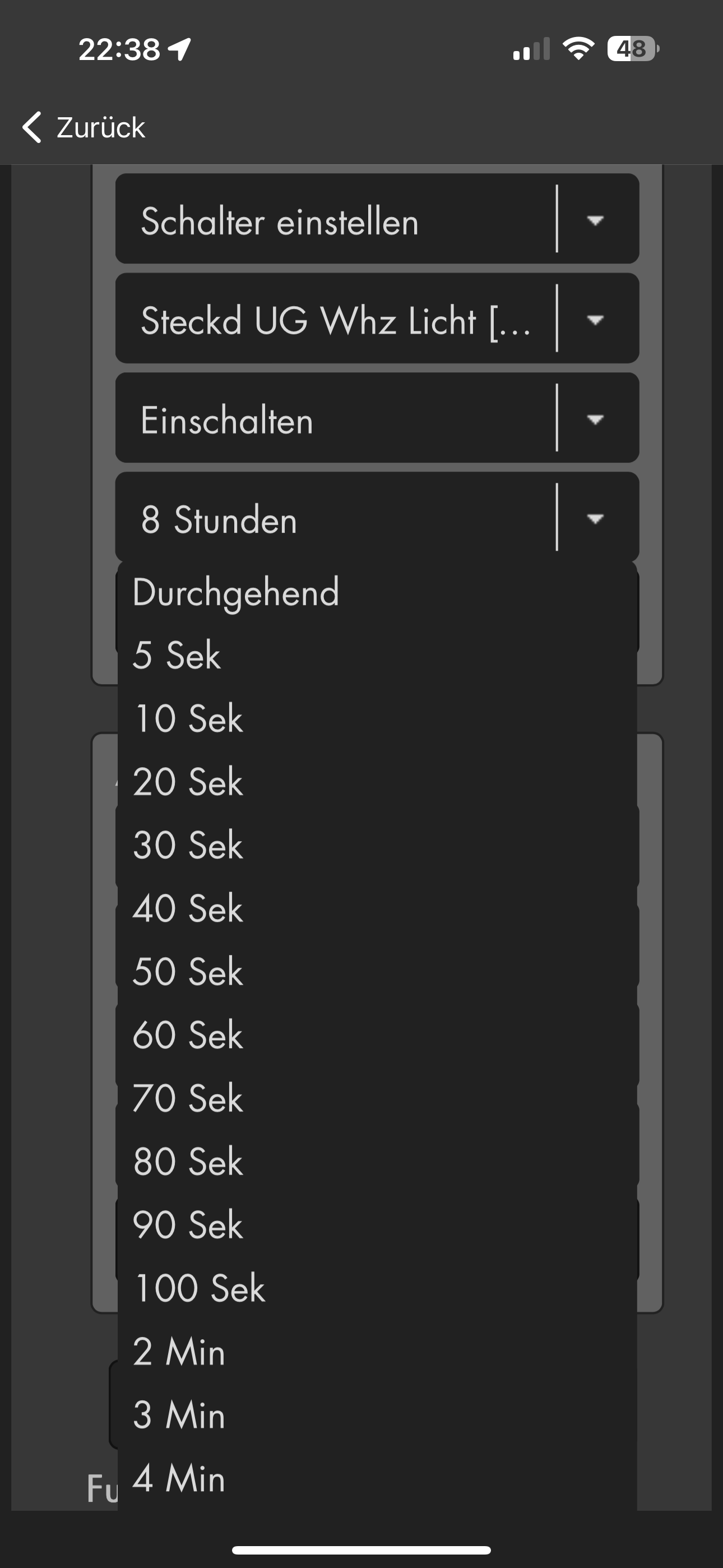Choose 5 Sek from the list
The width and height of the screenshot is (723, 1568).
coord(177,656)
